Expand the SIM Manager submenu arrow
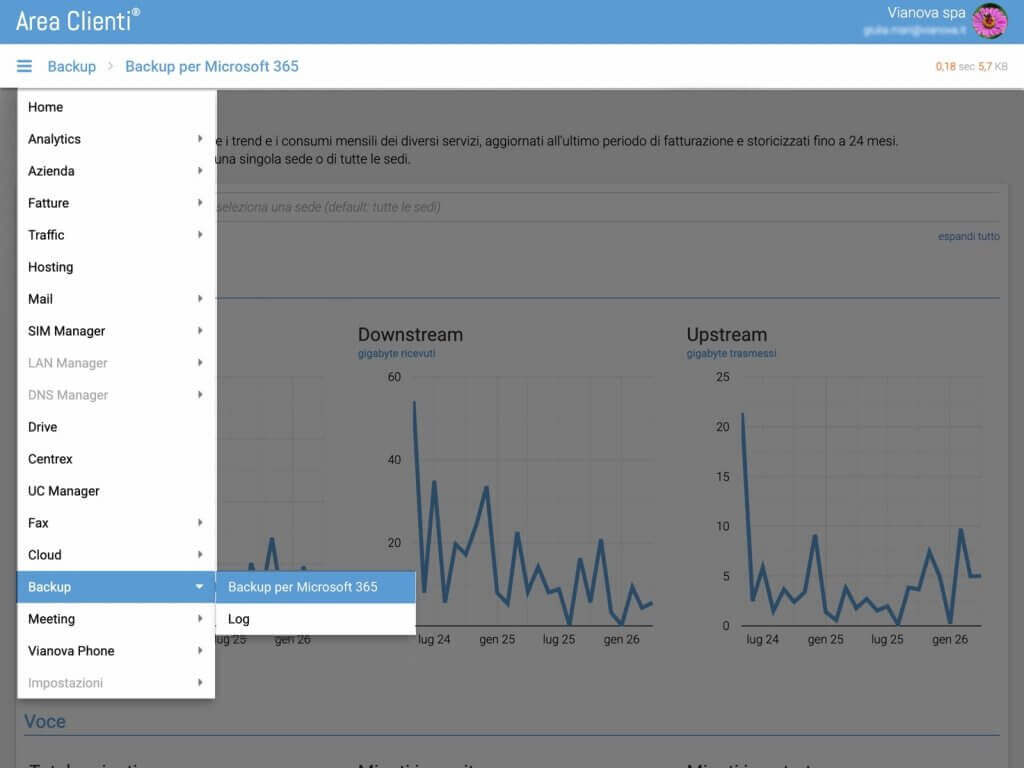 (200, 330)
